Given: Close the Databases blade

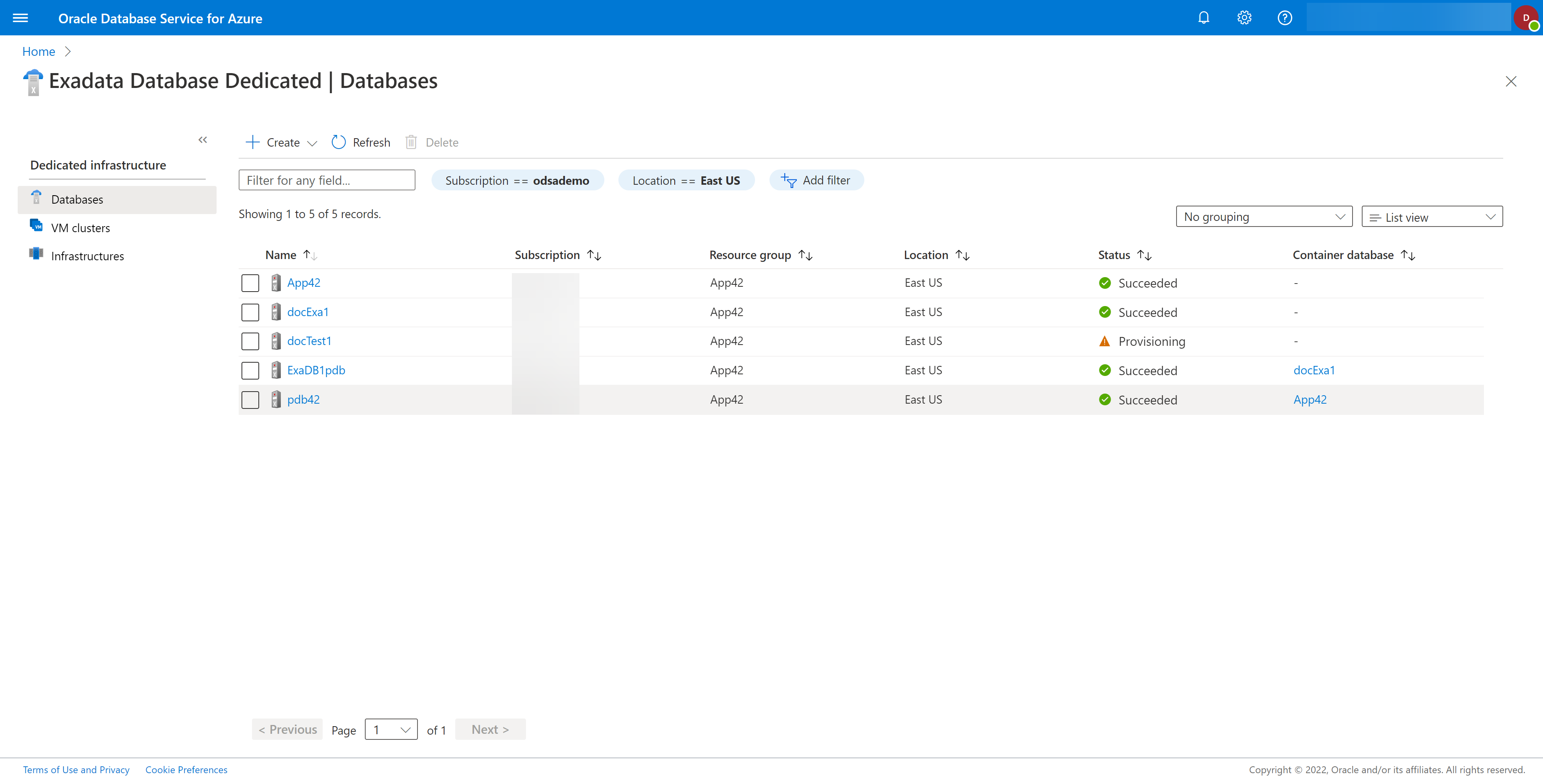Looking at the screenshot, I should pos(1511,82).
